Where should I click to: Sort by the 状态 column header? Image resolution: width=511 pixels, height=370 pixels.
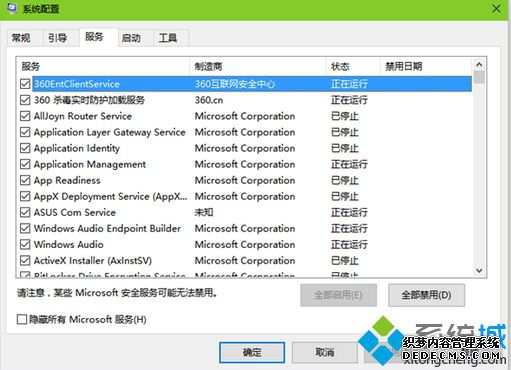pos(353,66)
